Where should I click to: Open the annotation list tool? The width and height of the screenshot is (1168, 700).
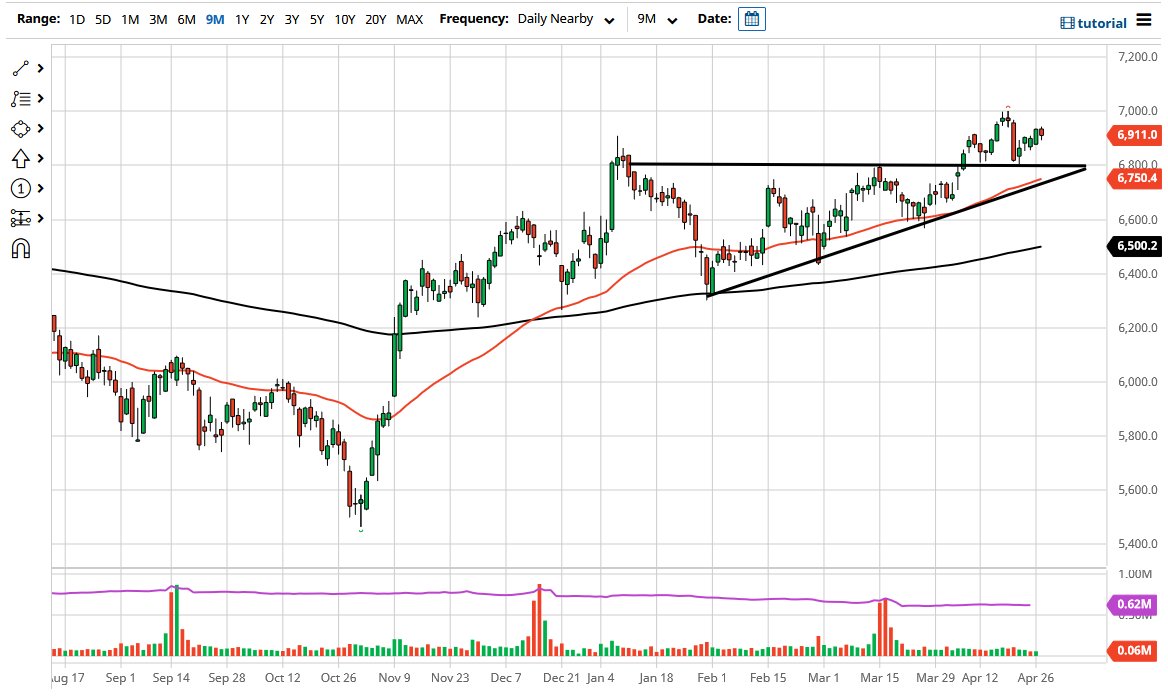tap(20, 98)
